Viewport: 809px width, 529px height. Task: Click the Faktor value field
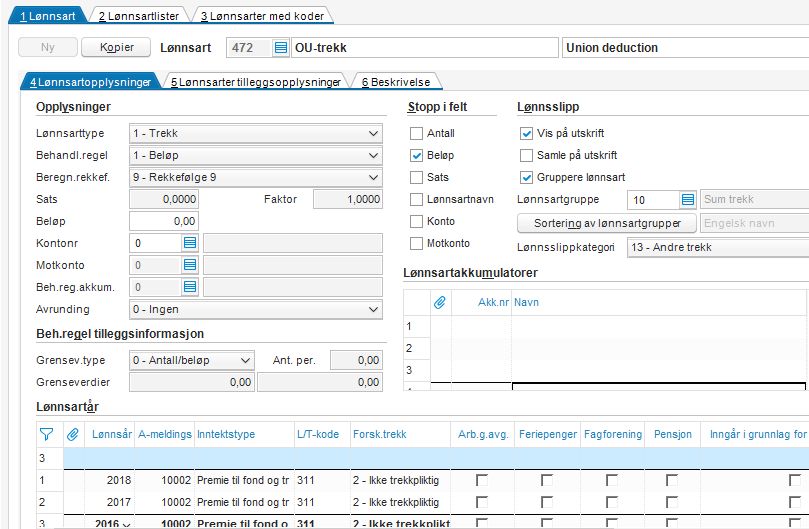(x=348, y=199)
